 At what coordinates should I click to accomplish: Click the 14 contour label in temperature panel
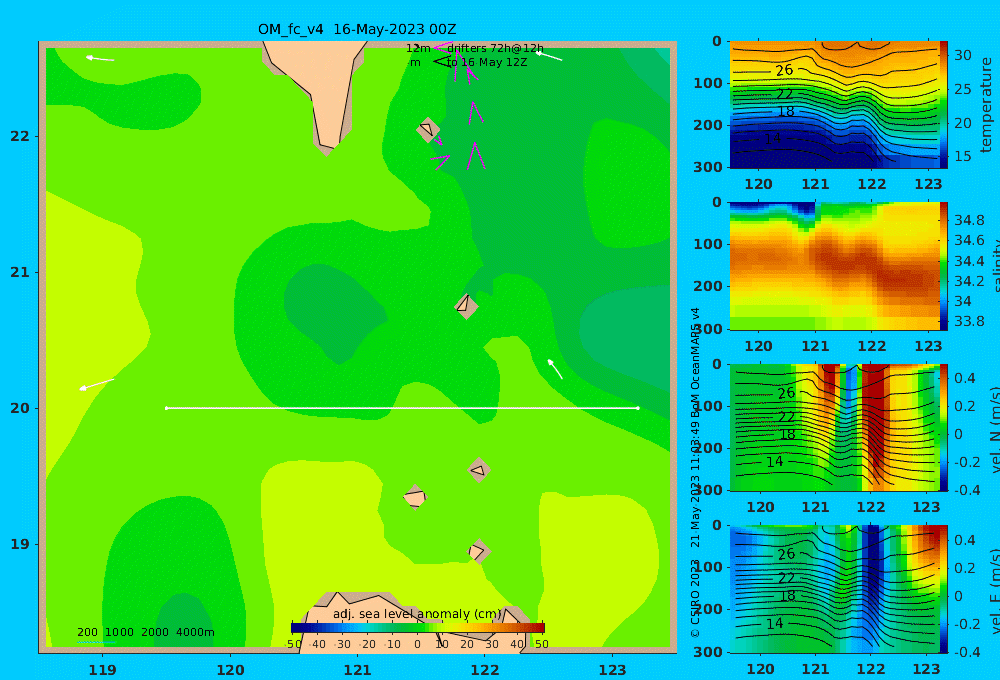(772, 138)
